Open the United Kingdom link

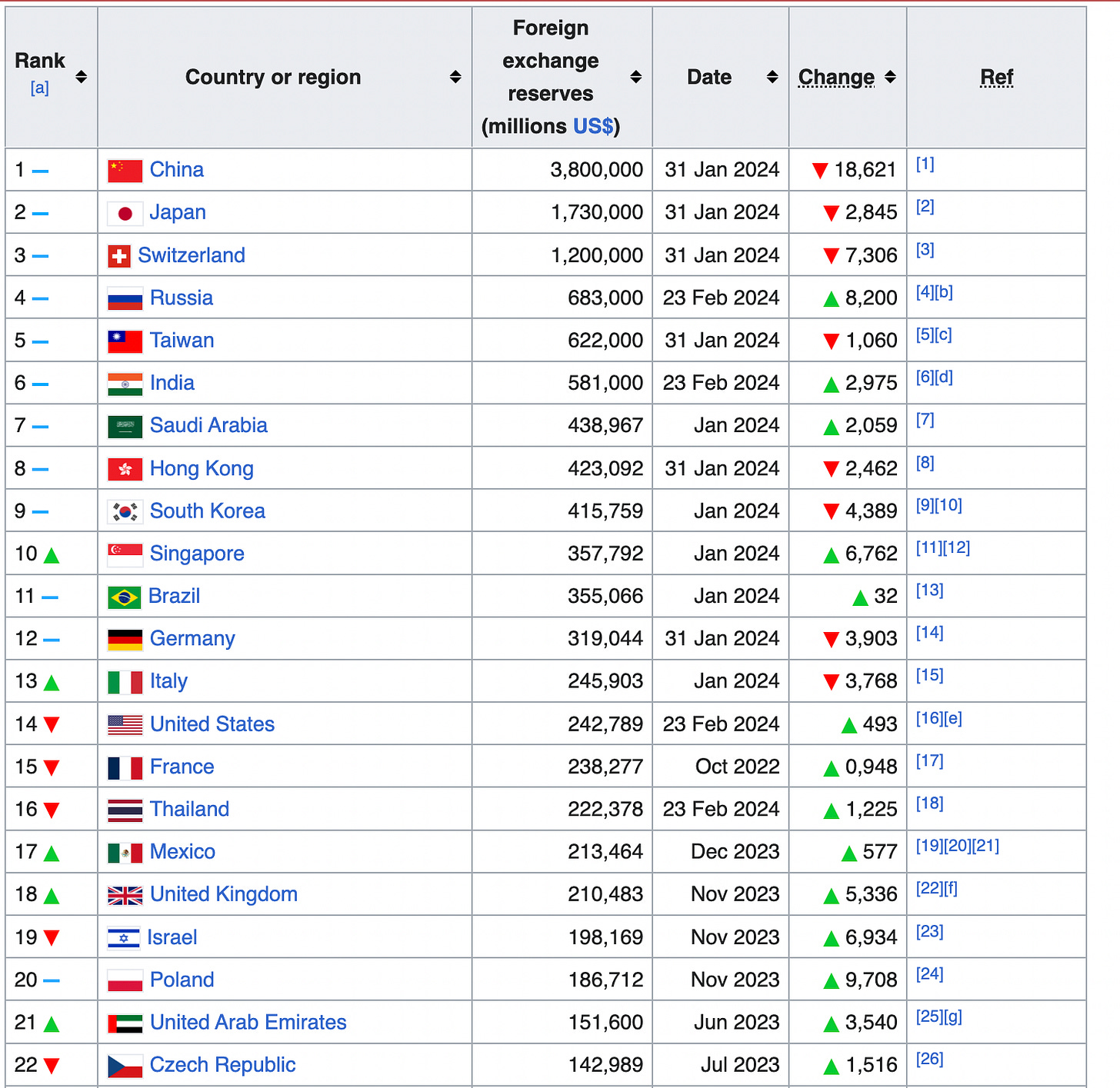point(224,894)
